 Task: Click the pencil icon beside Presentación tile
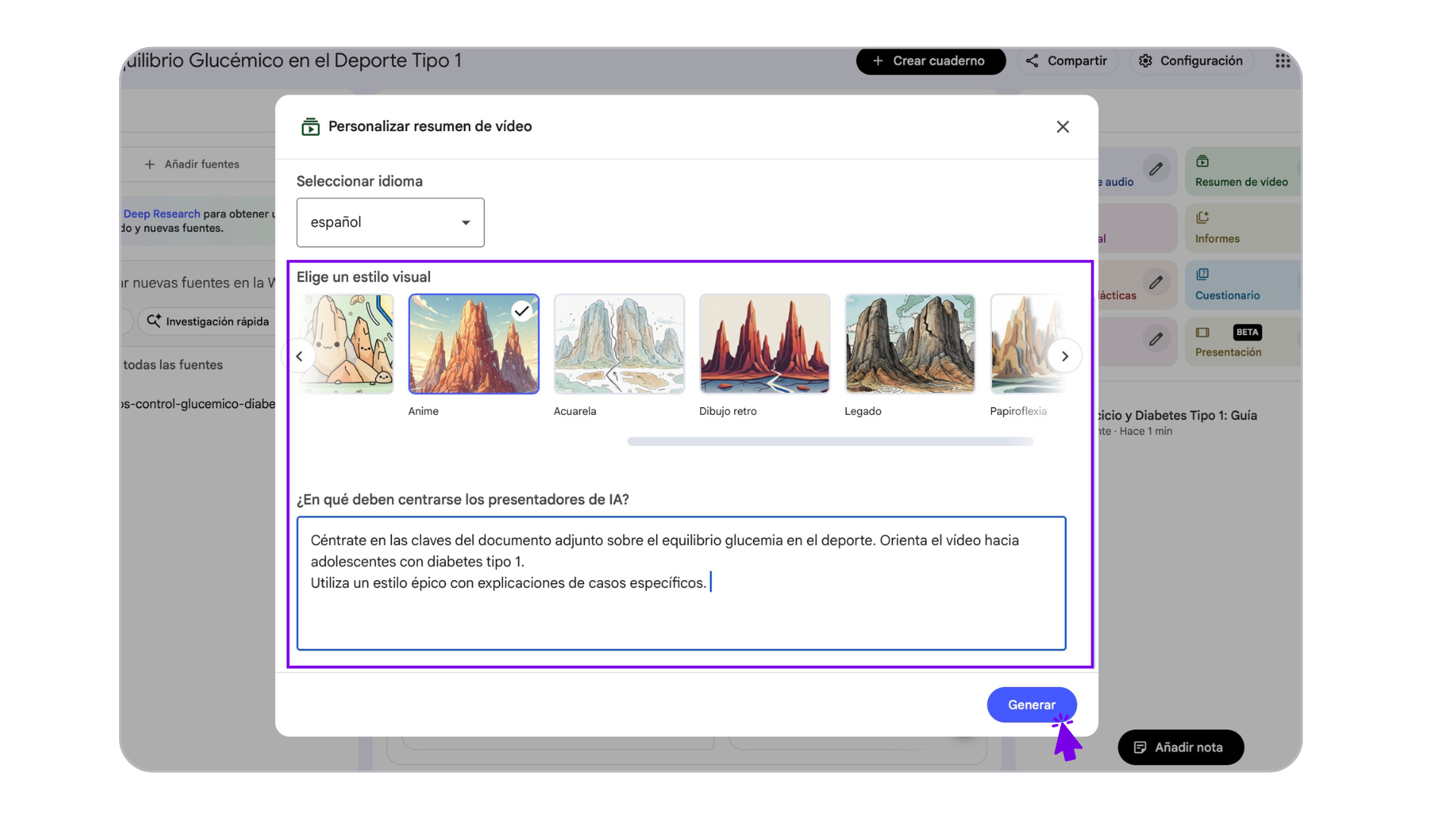point(1156,339)
